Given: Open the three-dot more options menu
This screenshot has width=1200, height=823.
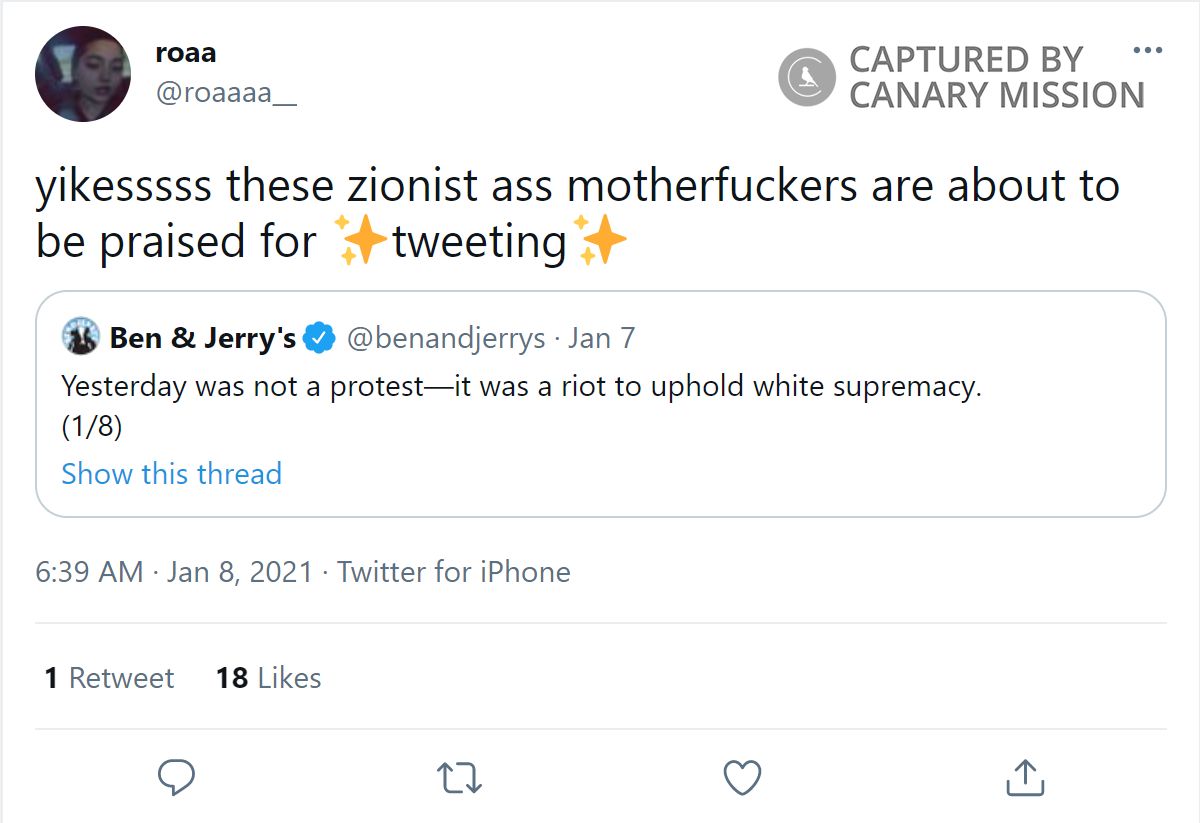Looking at the screenshot, I should click(x=1150, y=48).
